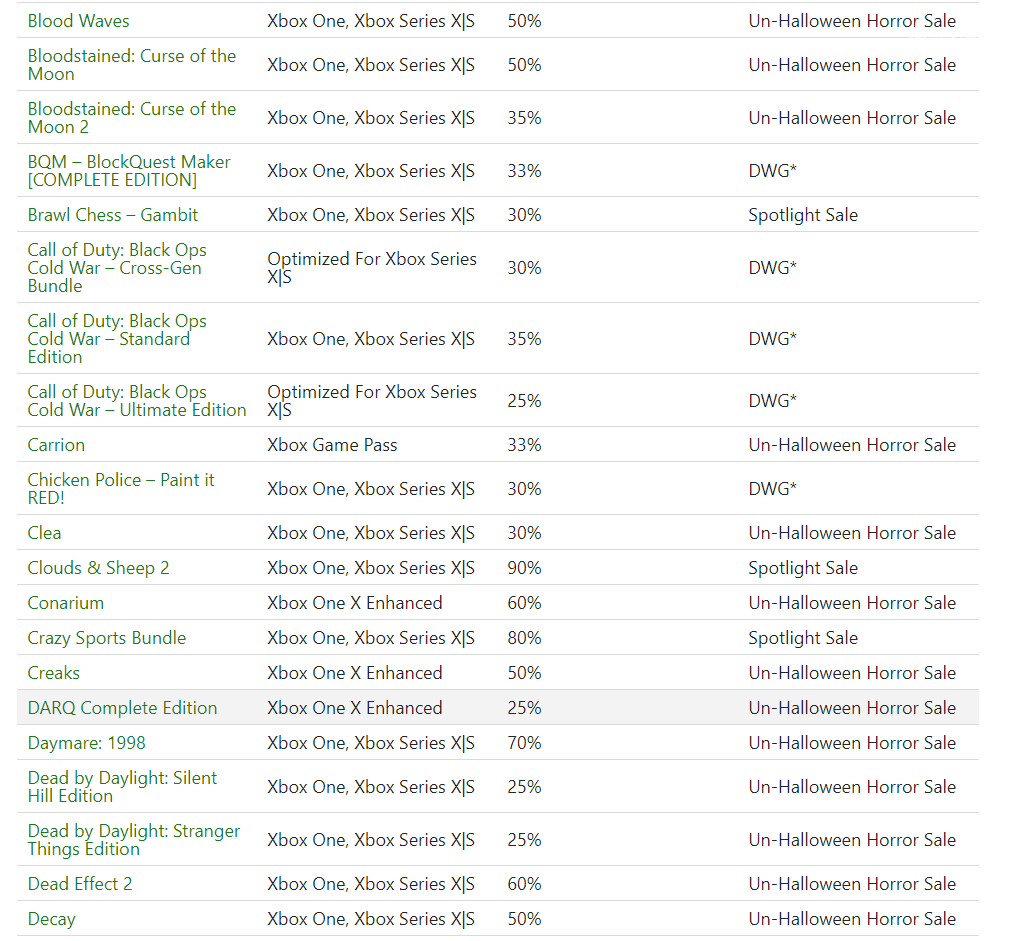Click the 60% discount in Dead Effect 2 row
The width and height of the screenshot is (1016, 941).
click(x=524, y=885)
